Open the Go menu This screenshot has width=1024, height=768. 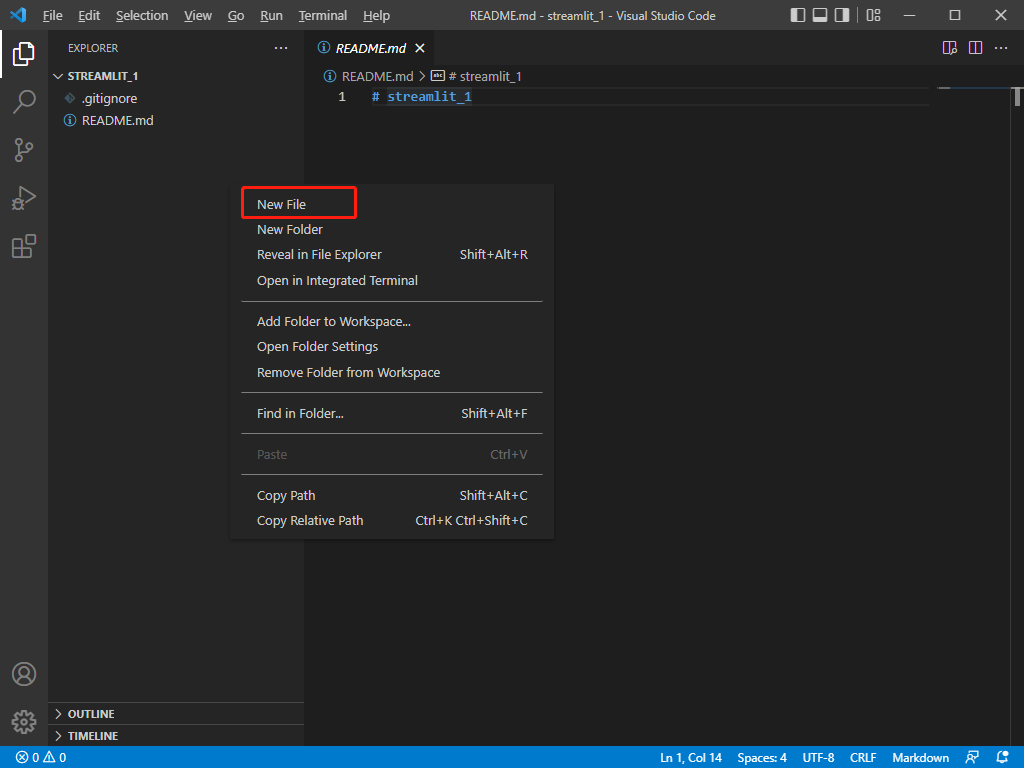[236, 15]
